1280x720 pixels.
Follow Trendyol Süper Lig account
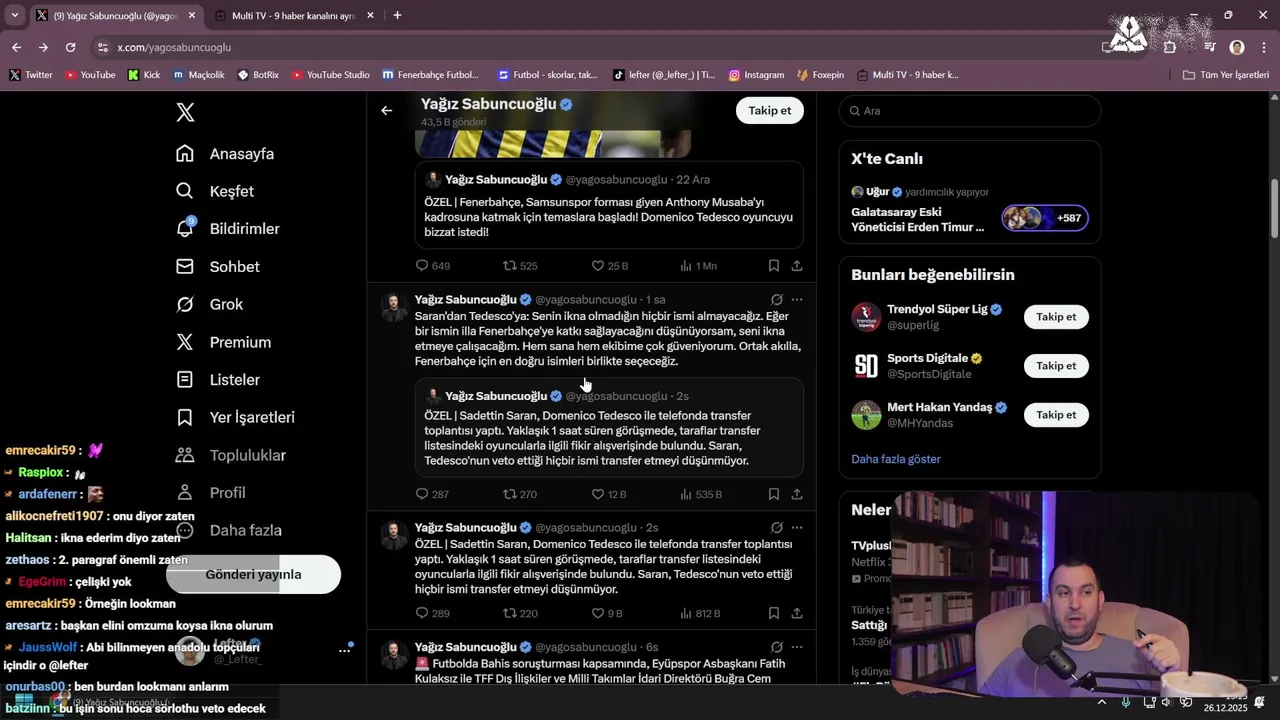tap(1056, 317)
